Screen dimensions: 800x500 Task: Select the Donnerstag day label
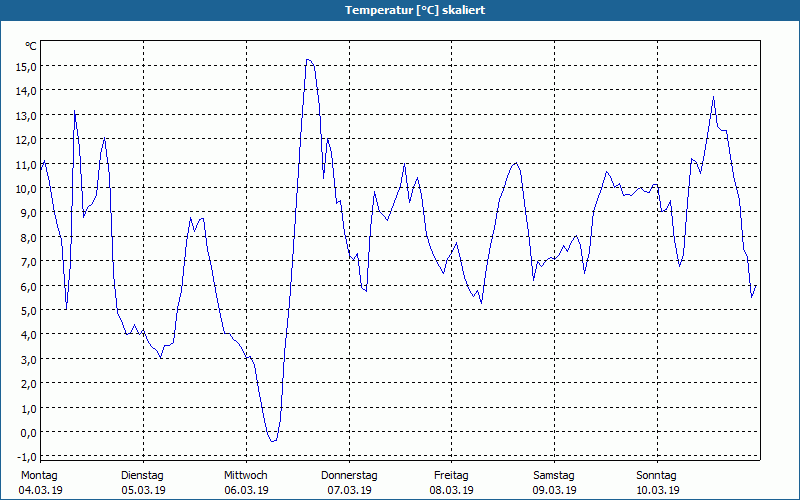pyautogui.click(x=349, y=476)
